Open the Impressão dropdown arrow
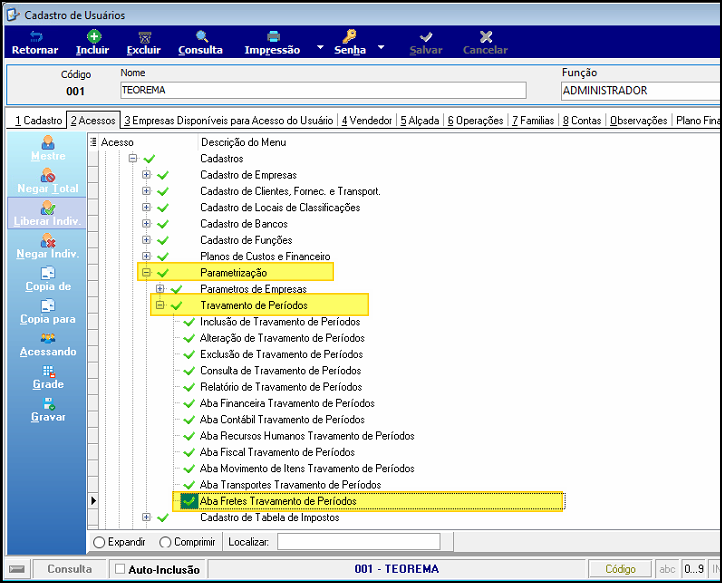722x583 pixels. click(x=320, y=47)
